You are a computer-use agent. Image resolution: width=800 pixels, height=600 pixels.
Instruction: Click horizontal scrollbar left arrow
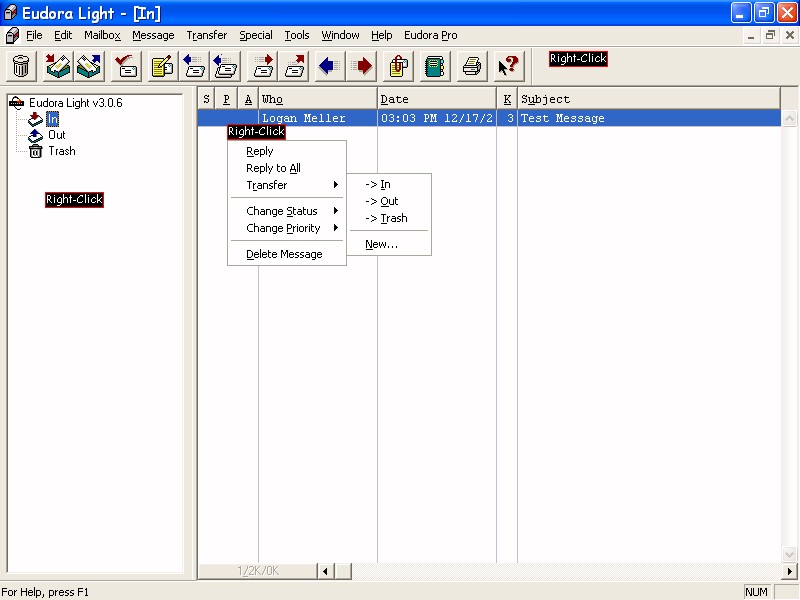point(325,571)
